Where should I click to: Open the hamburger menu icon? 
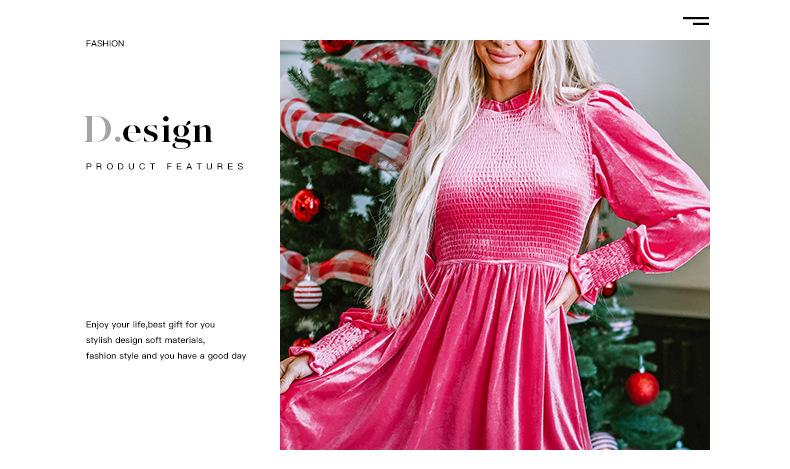pyautogui.click(x=696, y=21)
